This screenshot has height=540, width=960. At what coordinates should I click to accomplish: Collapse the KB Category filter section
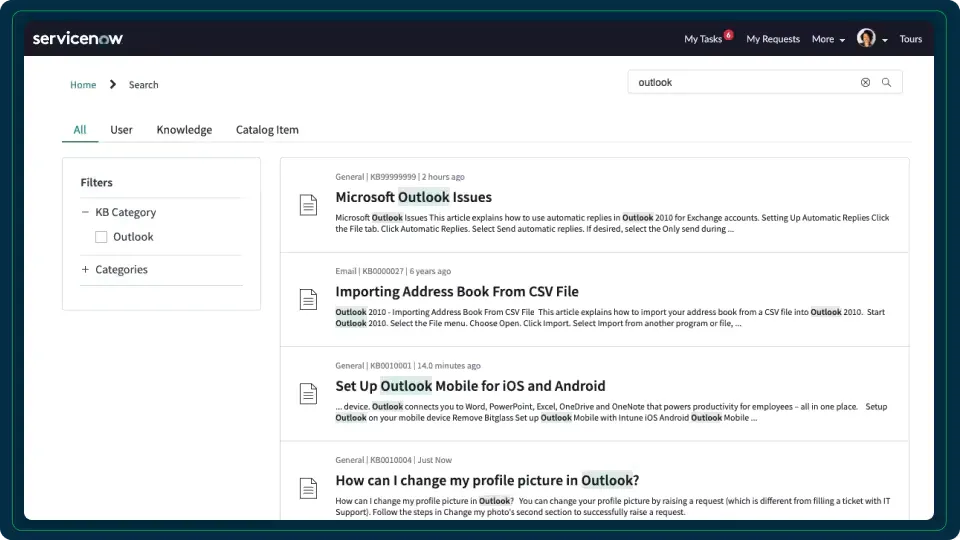click(85, 212)
